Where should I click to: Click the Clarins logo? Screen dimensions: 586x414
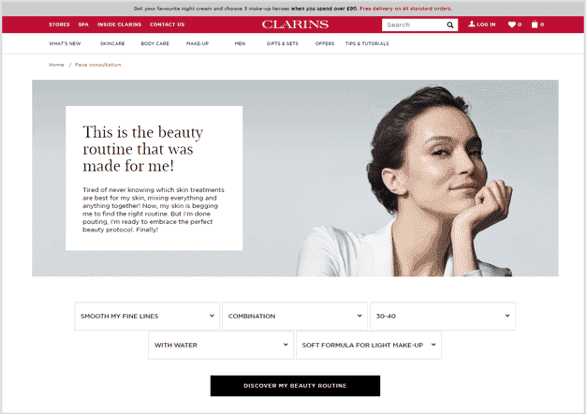(x=295, y=24)
